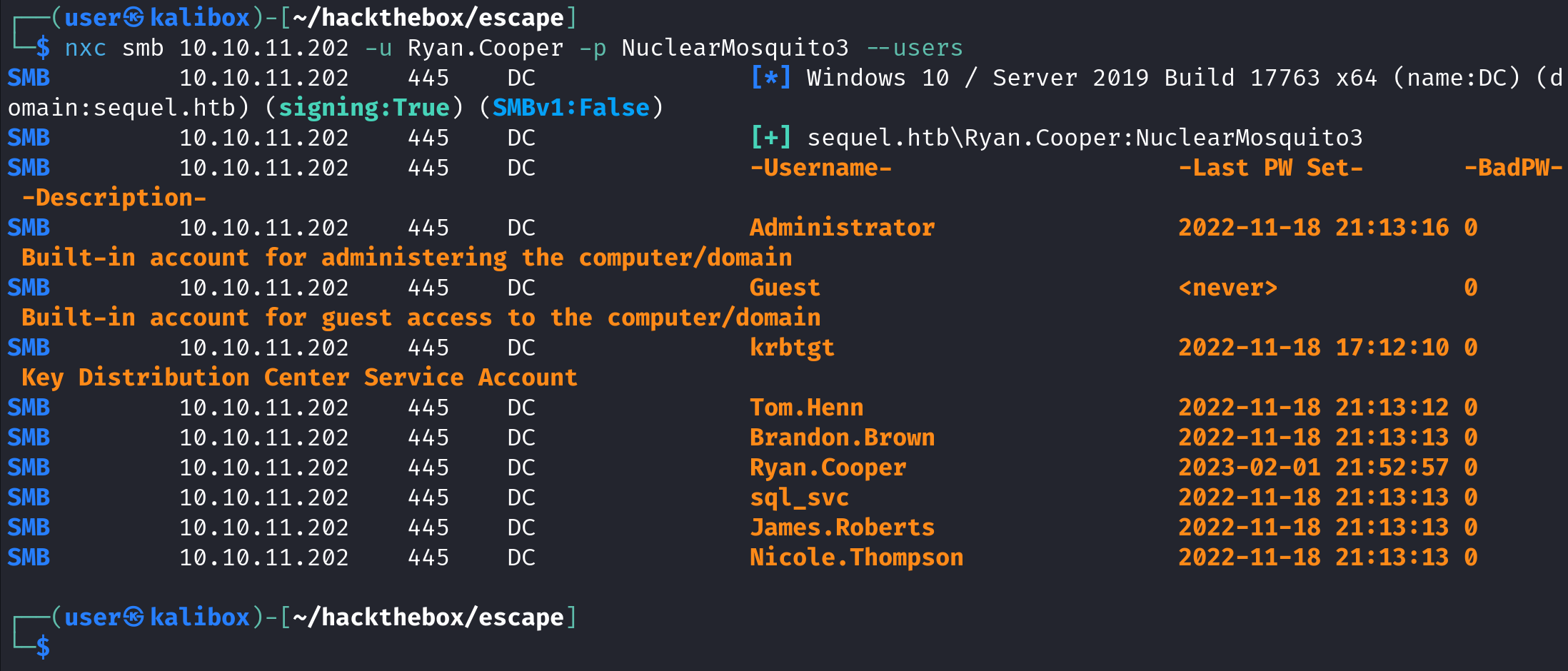
Task: Click the nxc command word
Action: (85, 48)
